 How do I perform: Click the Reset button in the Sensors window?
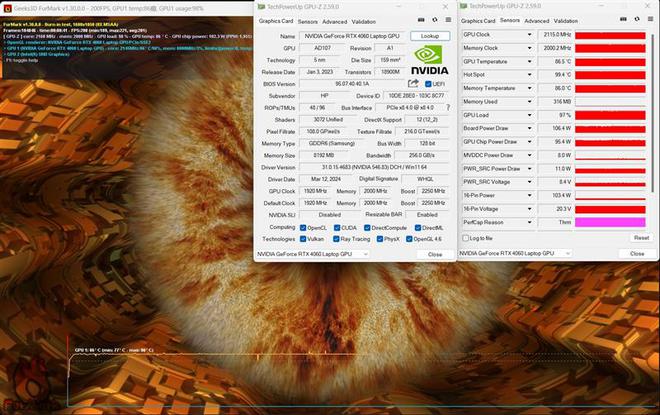click(641, 238)
